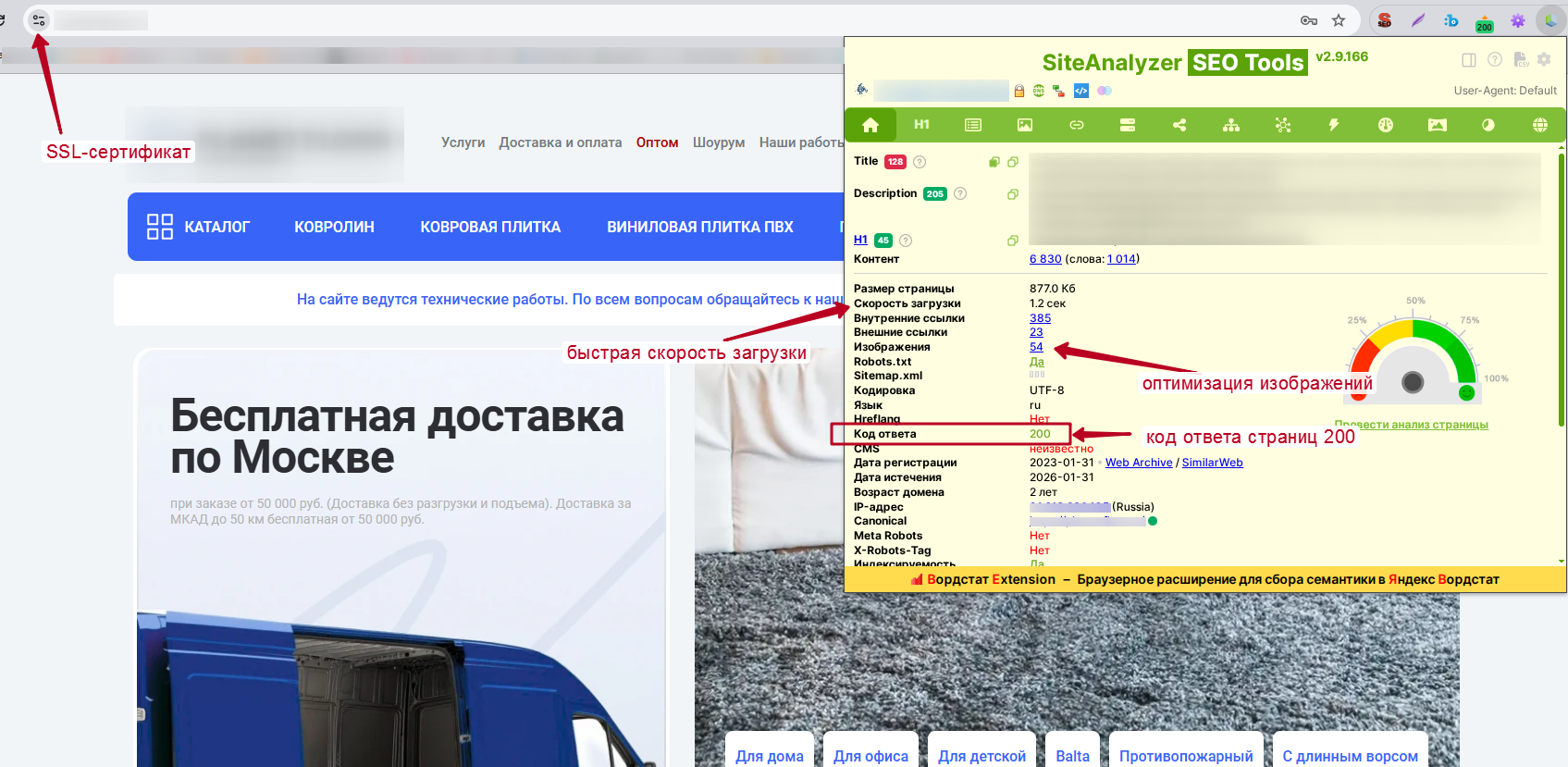Image resolution: width=1568 pixels, height=767 pixels.
Task: Open the sitemap structure tab icon
Action: pos(1231,125)
